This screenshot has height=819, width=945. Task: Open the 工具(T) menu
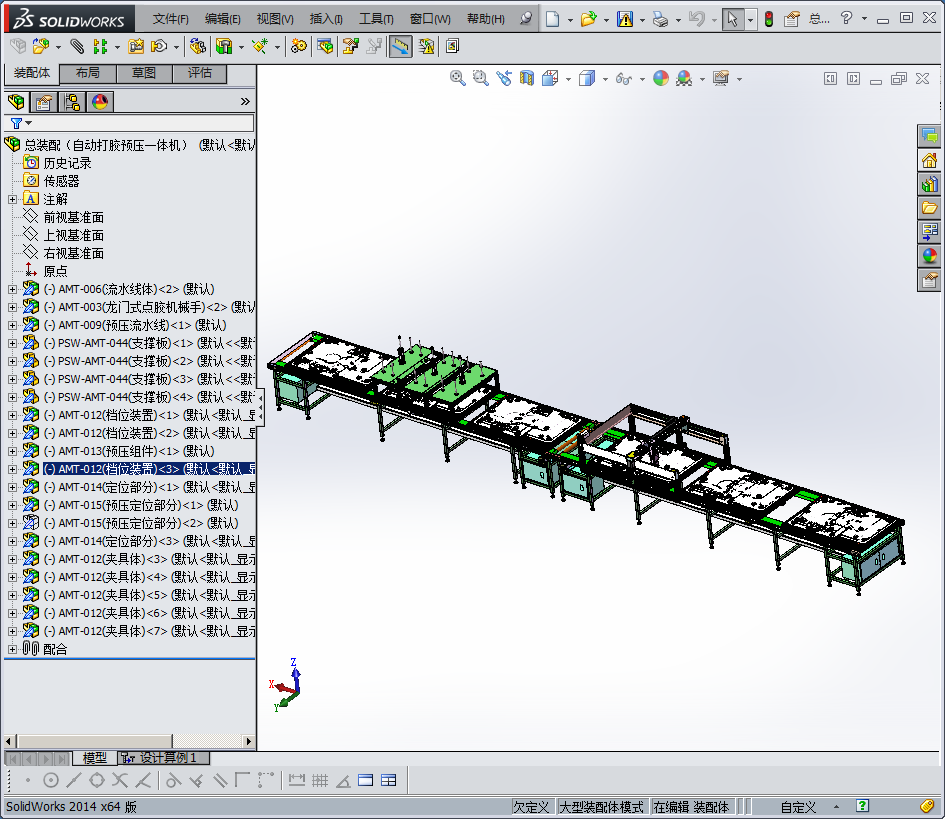point(376,19)
